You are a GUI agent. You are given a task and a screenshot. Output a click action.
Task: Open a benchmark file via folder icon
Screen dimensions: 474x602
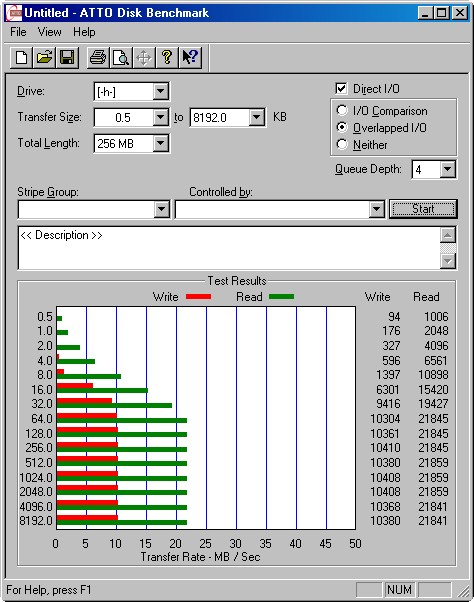(x=44, y=58)
